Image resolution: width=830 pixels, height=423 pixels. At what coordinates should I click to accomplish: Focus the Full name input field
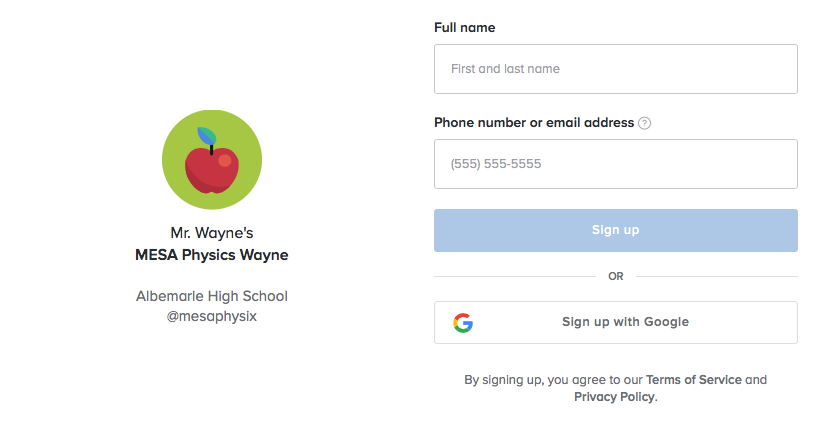point(616,69)
